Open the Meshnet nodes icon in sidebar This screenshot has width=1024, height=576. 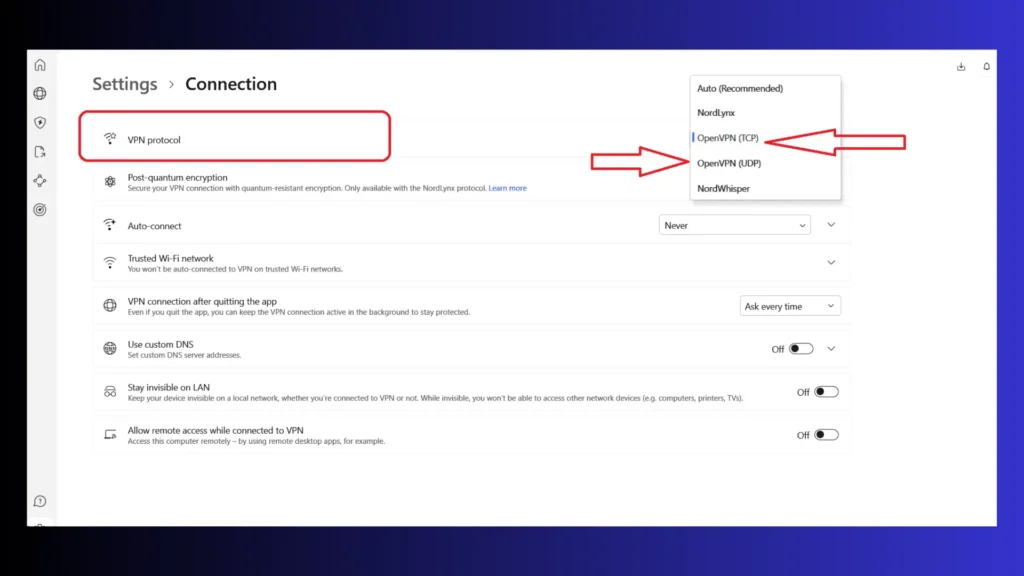[40, 181]
